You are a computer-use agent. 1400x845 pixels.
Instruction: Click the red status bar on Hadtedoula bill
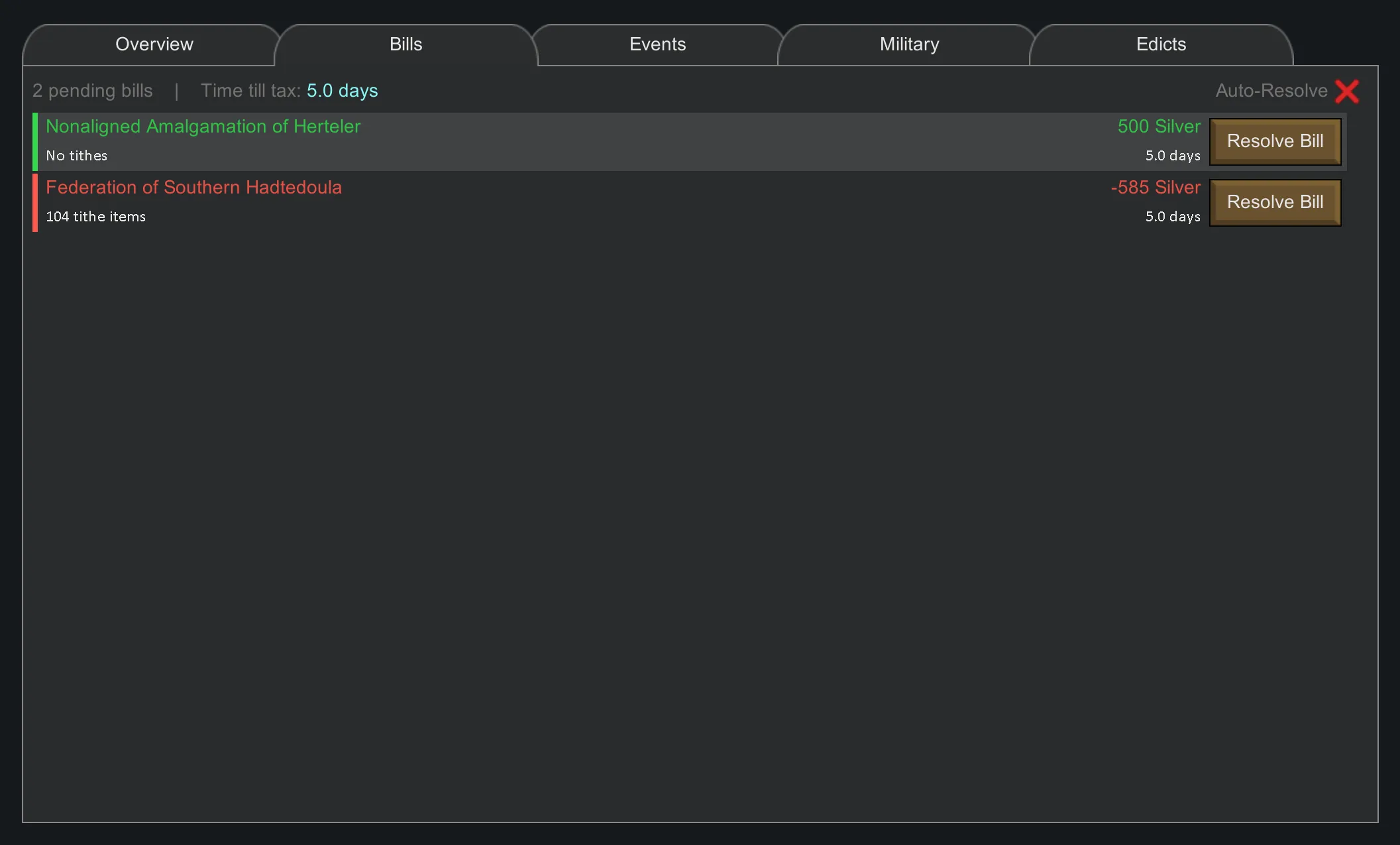[35, 202]
